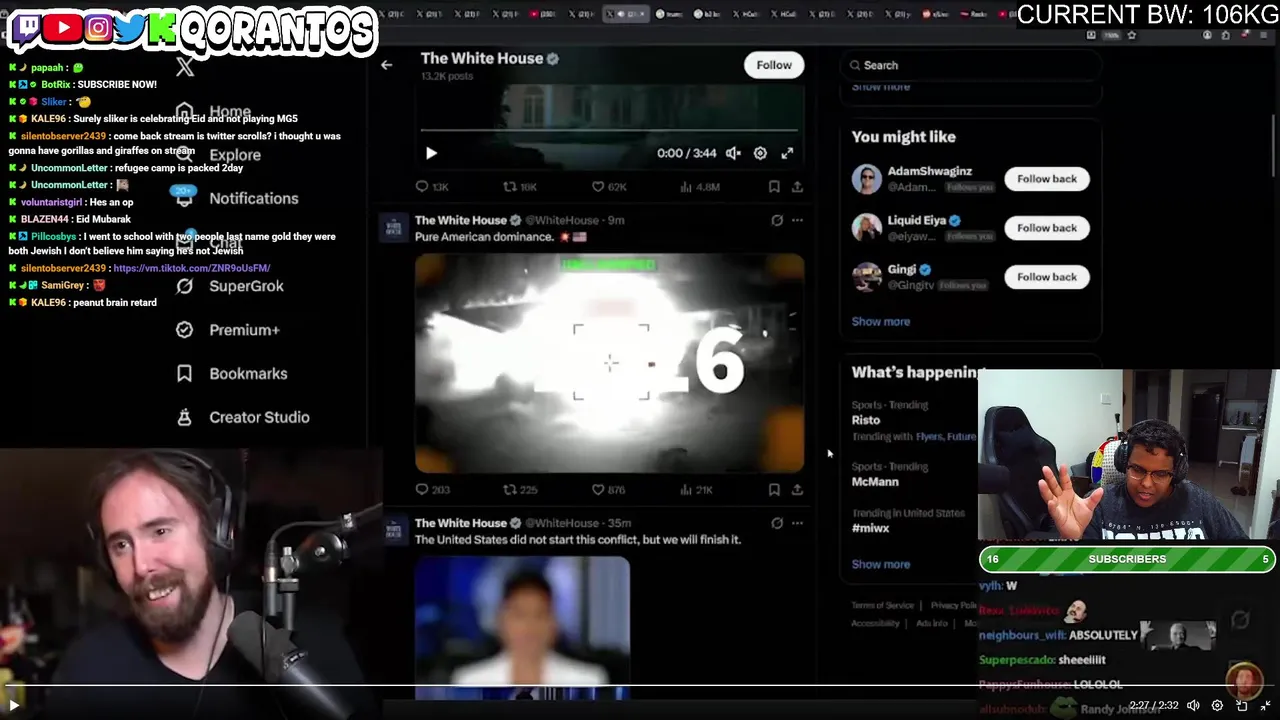
Task: Like the post with 62K likes
Action: pyautogui.click(x=609, y=187)
